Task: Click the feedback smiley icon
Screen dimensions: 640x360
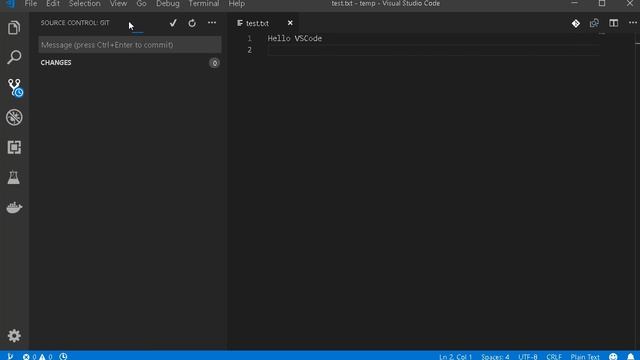Action: 613,356
